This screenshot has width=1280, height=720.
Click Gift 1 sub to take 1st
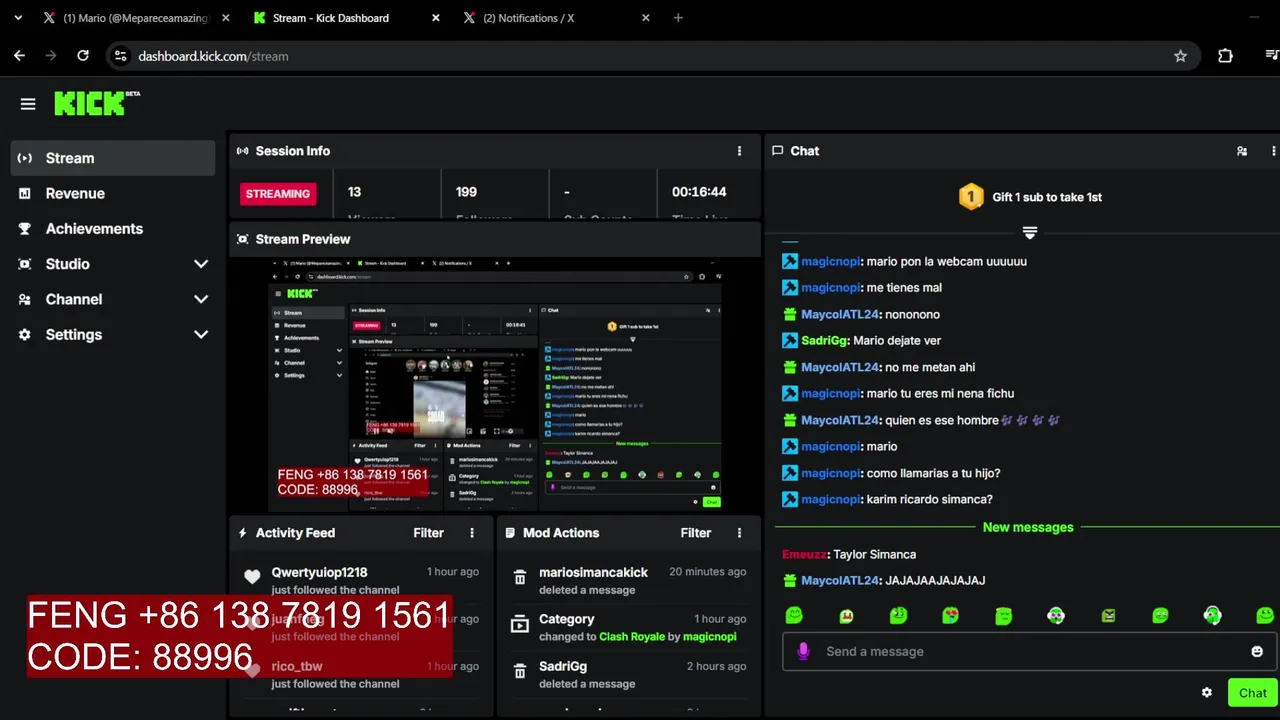pyautogui.click(x=1047, y=197)
